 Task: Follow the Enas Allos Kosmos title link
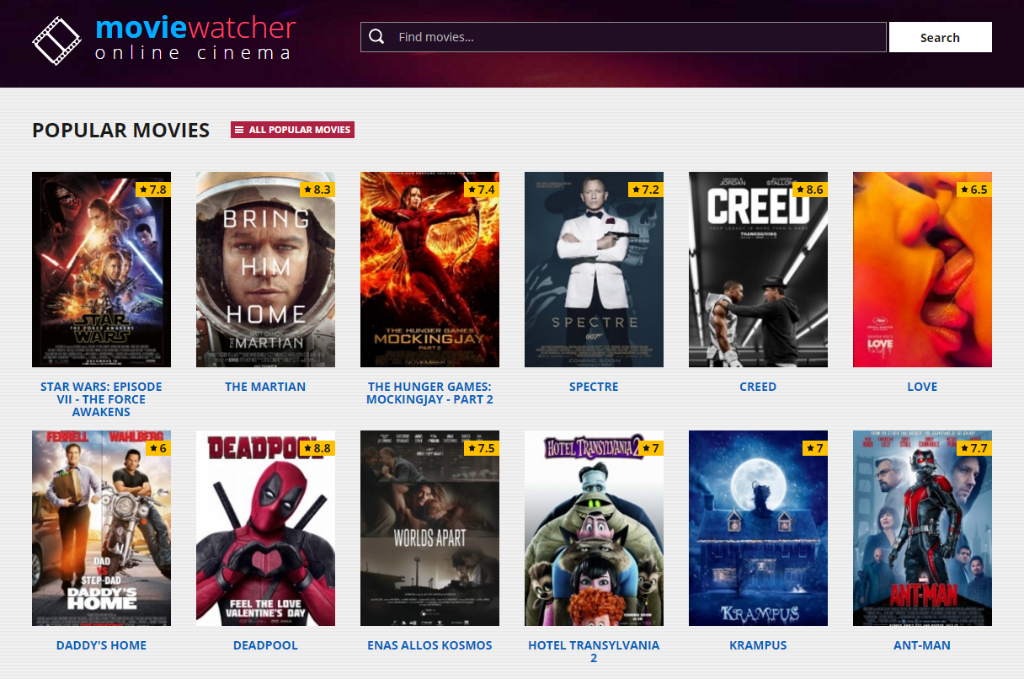click(430, 645)
